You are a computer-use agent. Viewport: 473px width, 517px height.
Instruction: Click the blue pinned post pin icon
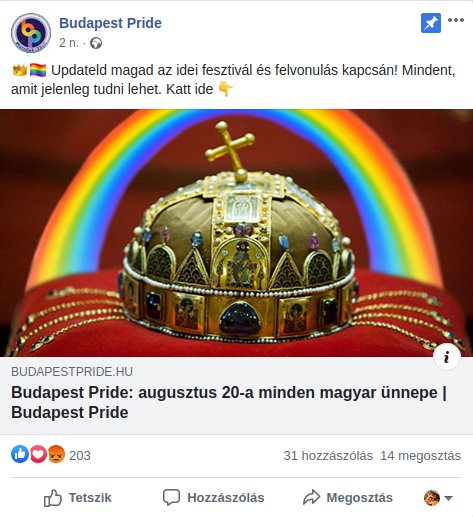click(x=431, y=23)
